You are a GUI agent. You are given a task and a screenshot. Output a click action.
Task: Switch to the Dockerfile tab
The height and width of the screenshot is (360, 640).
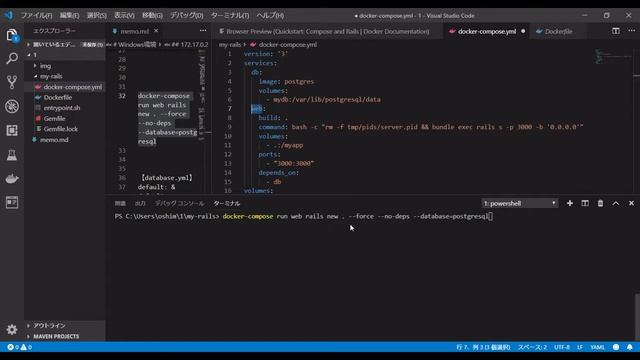558,31
